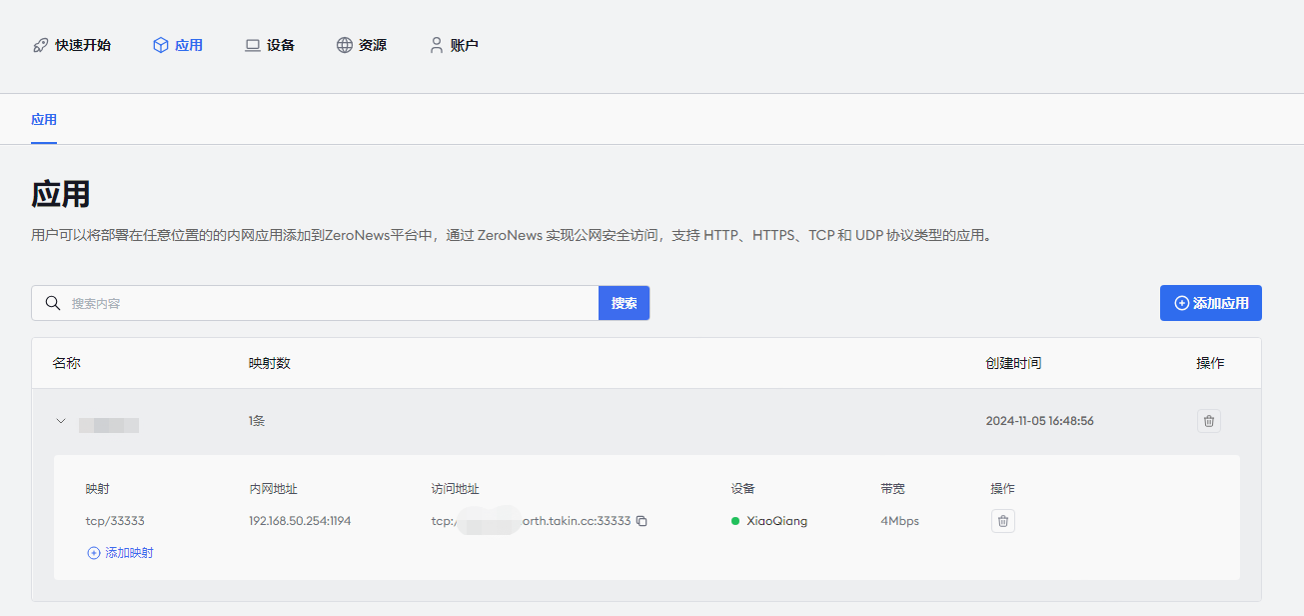This screenshot has width=1304, height=616.
Task: Click the laptop icon beside 设备
Action: pos(253,45)
